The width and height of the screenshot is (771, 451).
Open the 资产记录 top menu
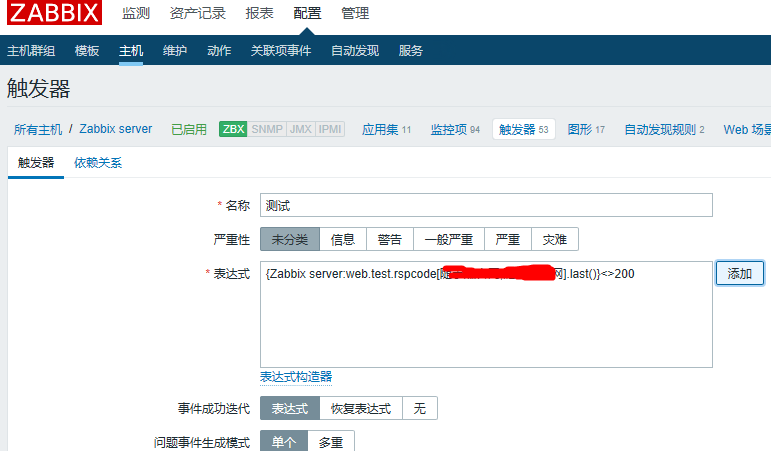[197, 13]
